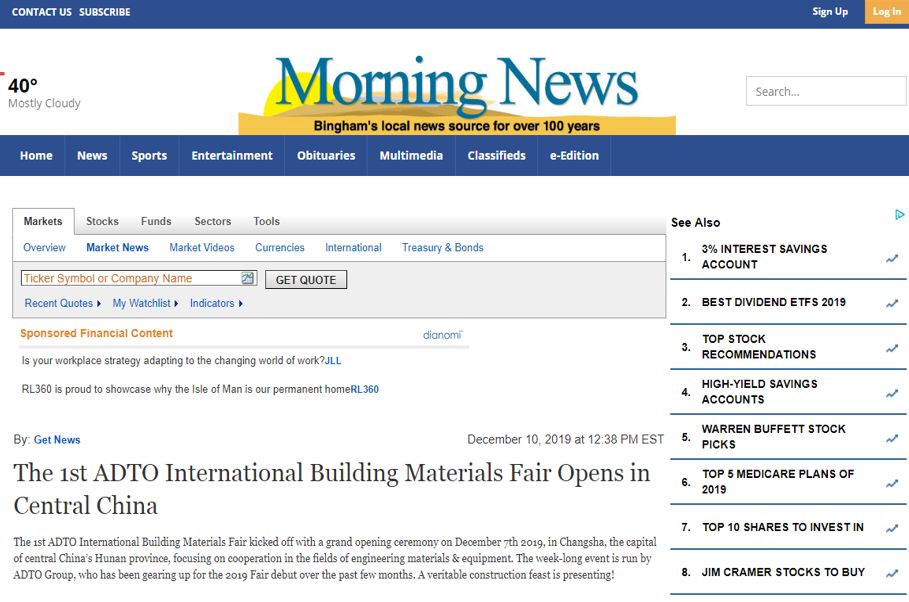Click the 40° Mostly Cloudy weather widget
The image size is (909, 602).
point(44,93)
